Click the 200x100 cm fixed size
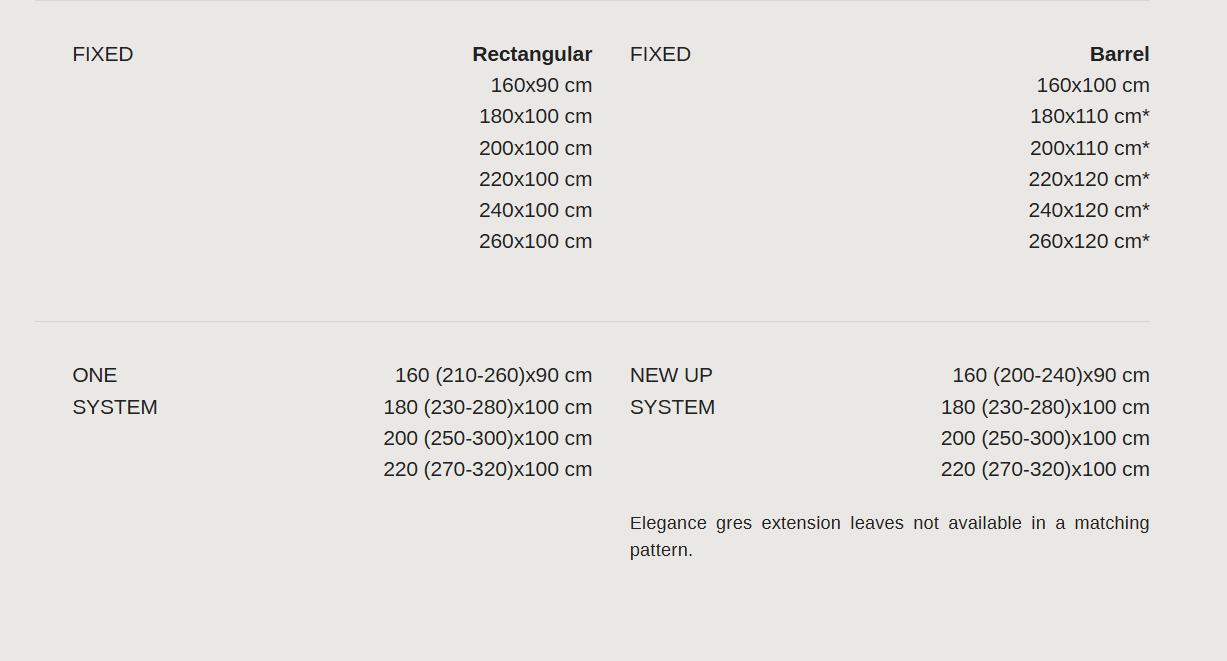Screen dimensions: 1227x661 point(535,148)
